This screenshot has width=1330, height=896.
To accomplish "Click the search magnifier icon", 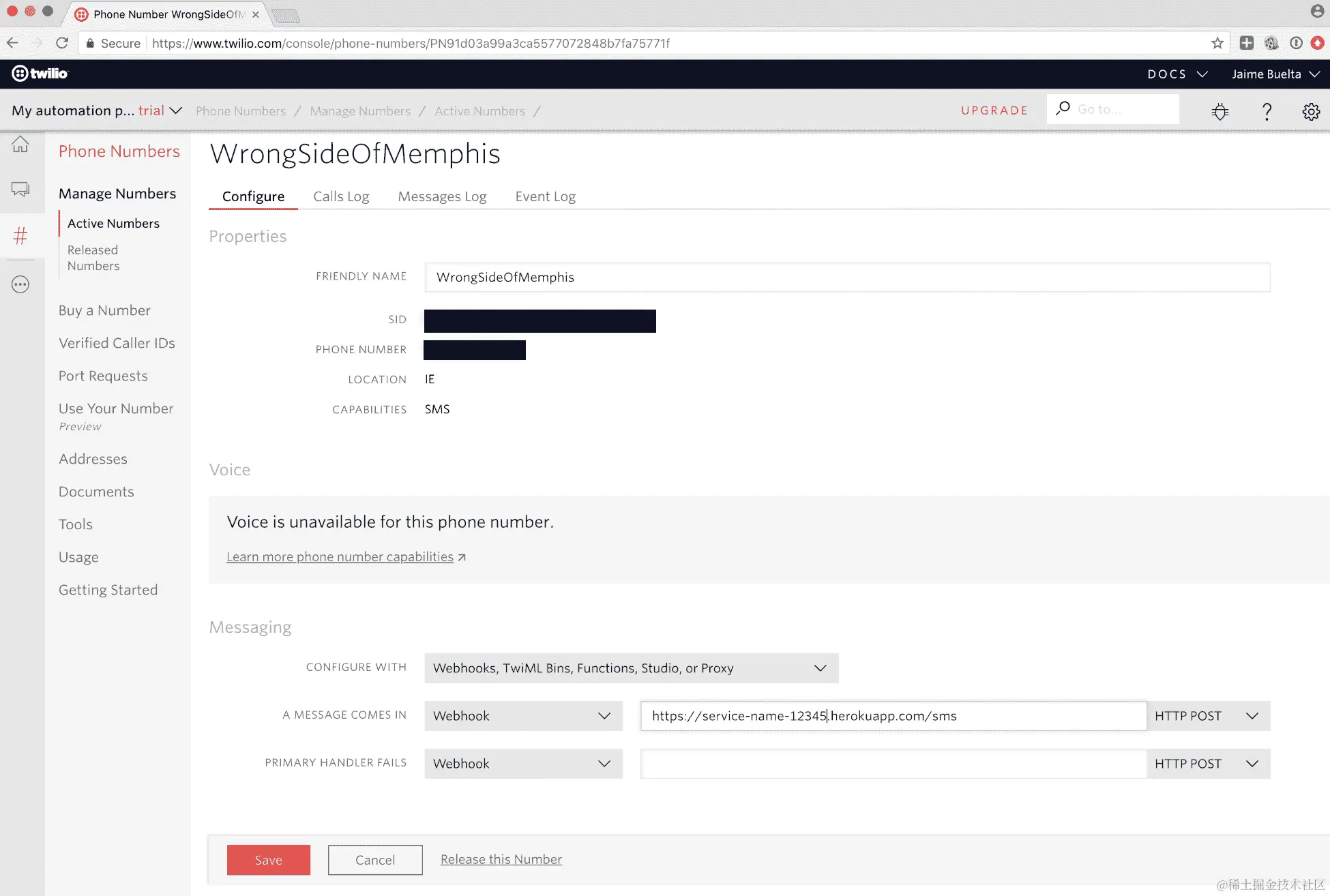I will click(1063, 108).
